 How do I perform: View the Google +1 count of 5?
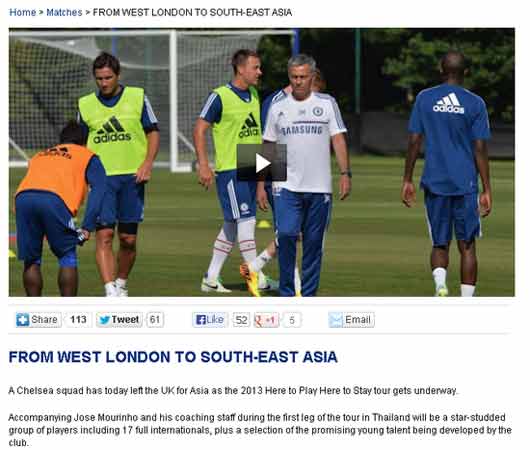(292, 320)
